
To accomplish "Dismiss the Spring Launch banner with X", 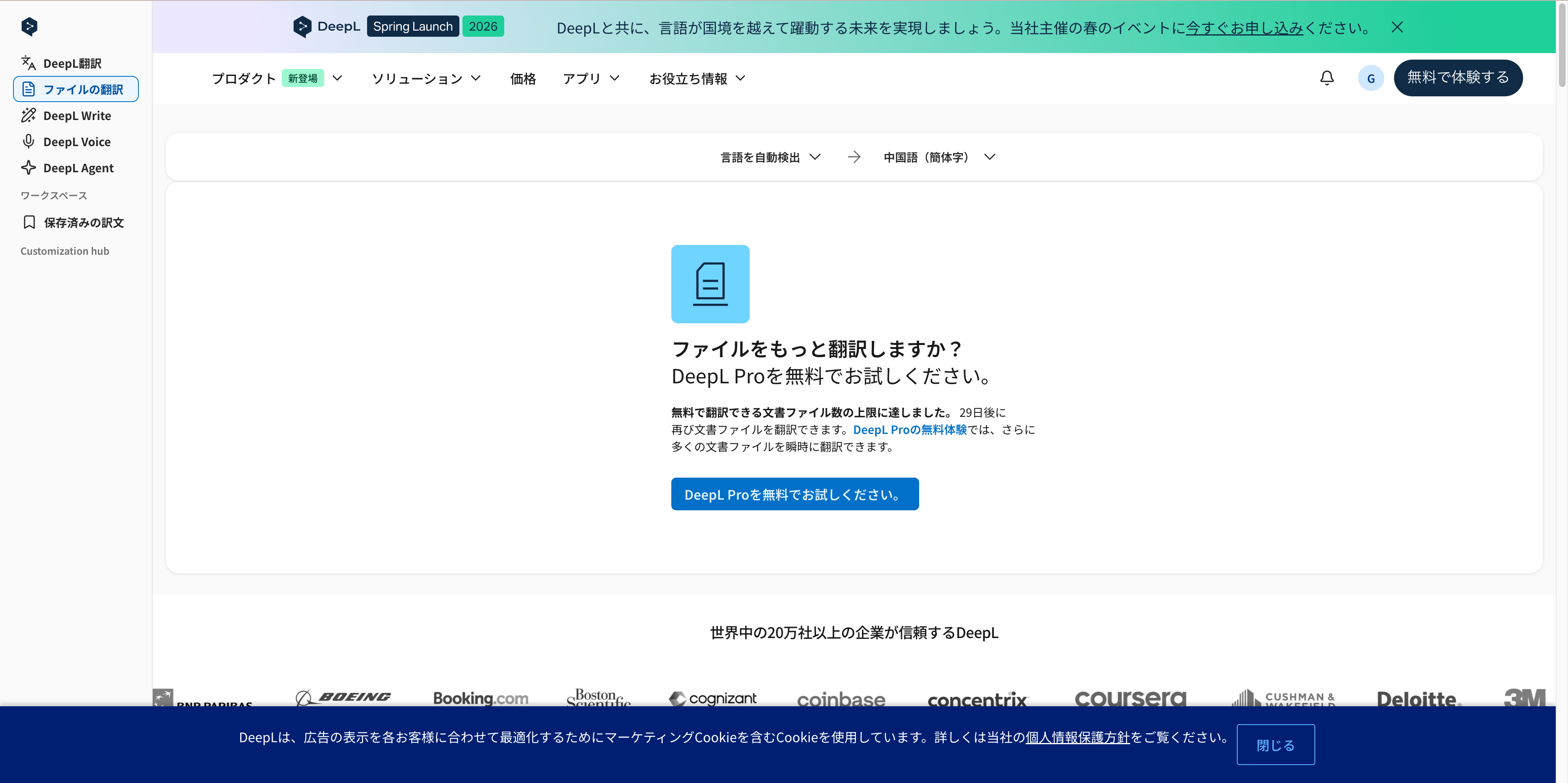I will (1397, 27).
